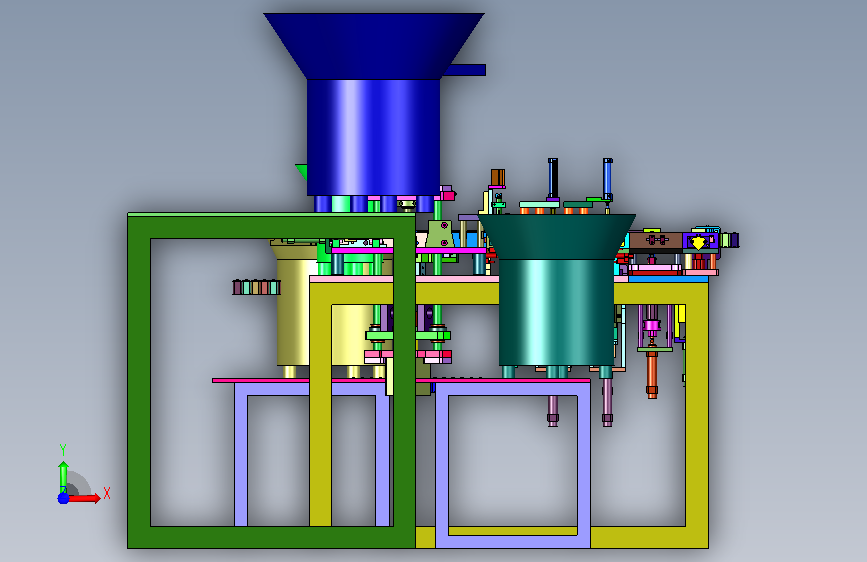Screen dimensions: 867x562
Task: Select the small brown box above the bowl
Action: coord(498,178)
